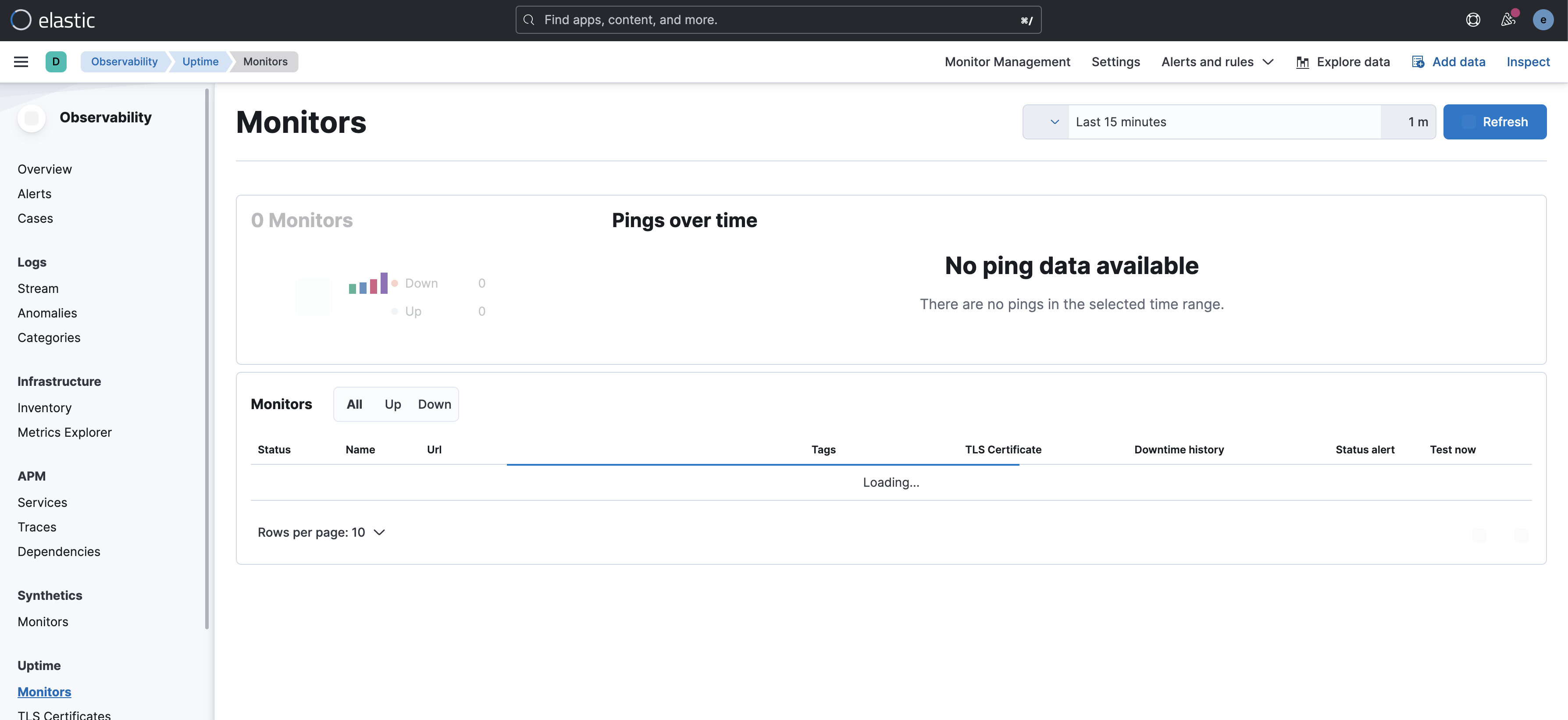Expand the Alerts and rules menu
Image resolution: width=1568 pixels, height=720 pixels.
1217,62
